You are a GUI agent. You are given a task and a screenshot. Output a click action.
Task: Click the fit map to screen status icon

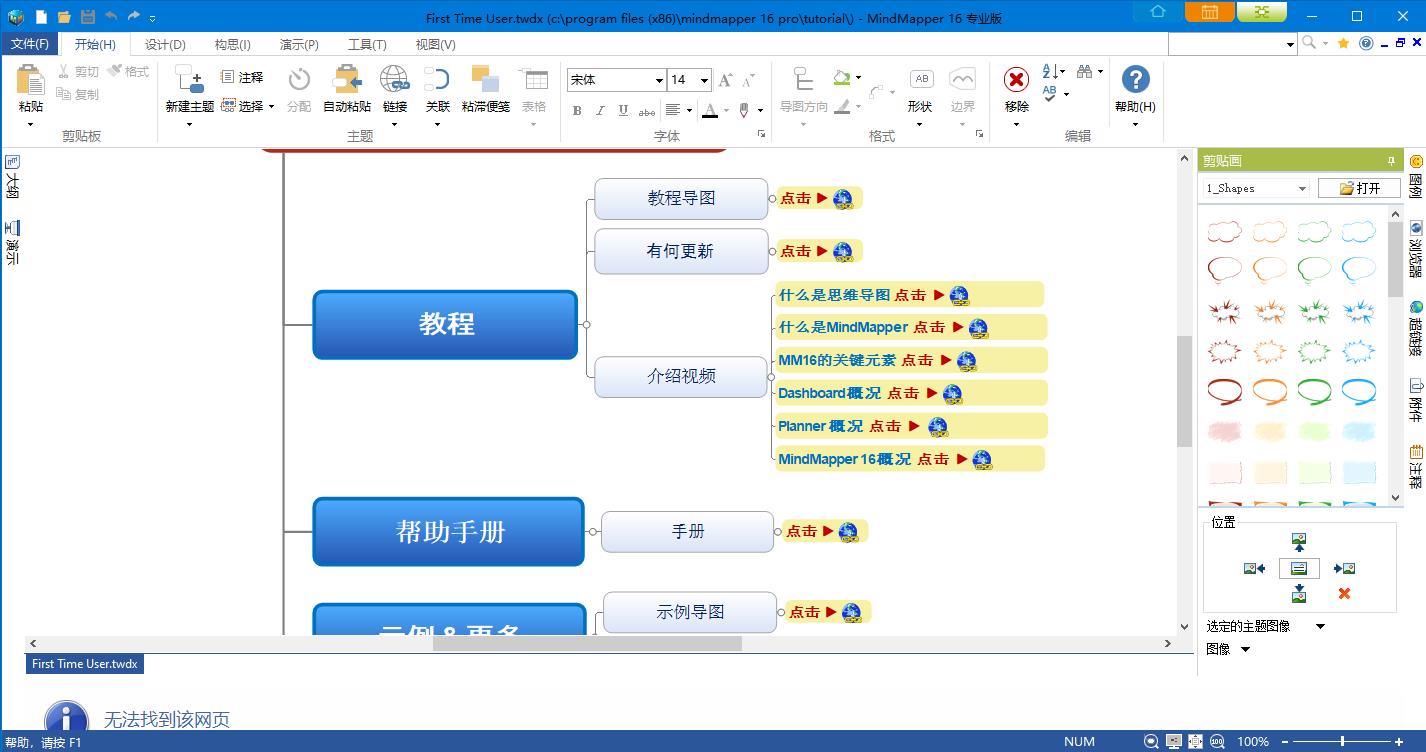(1194, 742)
